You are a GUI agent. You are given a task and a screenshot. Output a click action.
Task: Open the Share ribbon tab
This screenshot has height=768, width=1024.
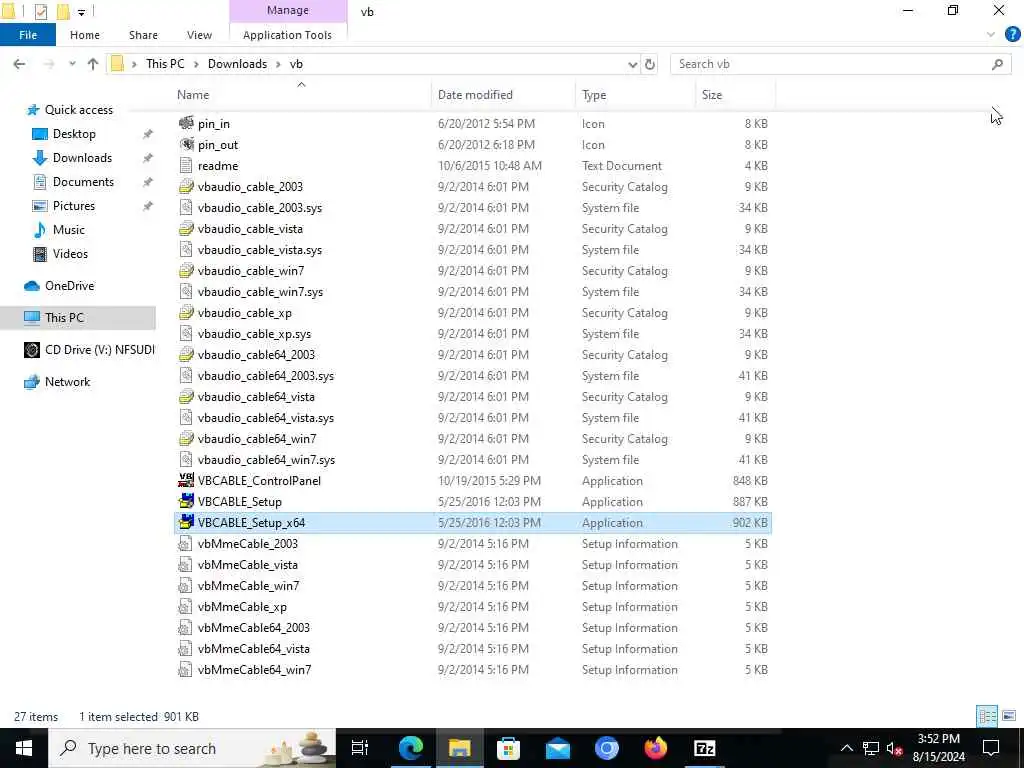coord(143,35)
